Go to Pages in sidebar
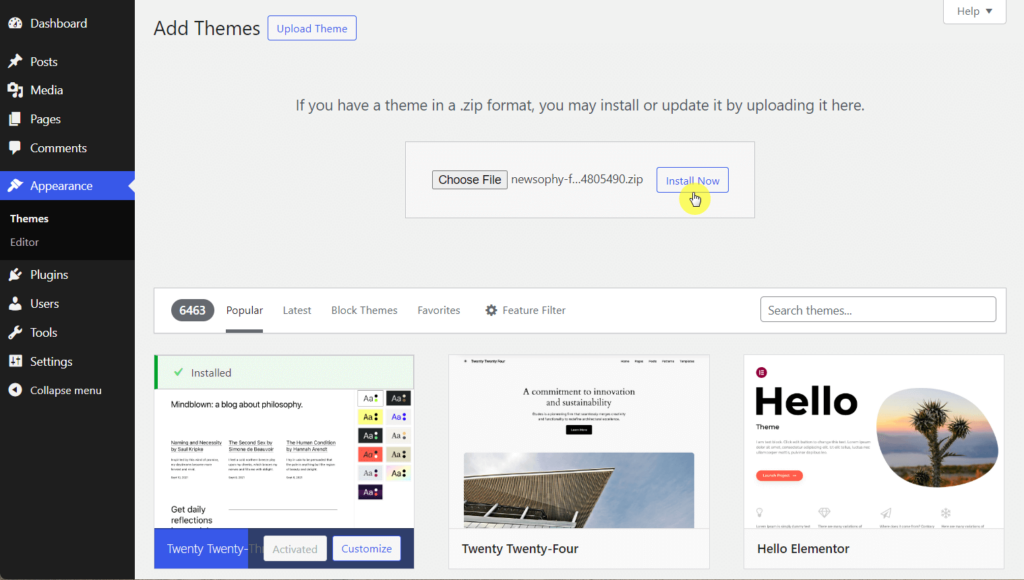The width and height of the screenshot is (1024, 580). (x=67, y=119)
